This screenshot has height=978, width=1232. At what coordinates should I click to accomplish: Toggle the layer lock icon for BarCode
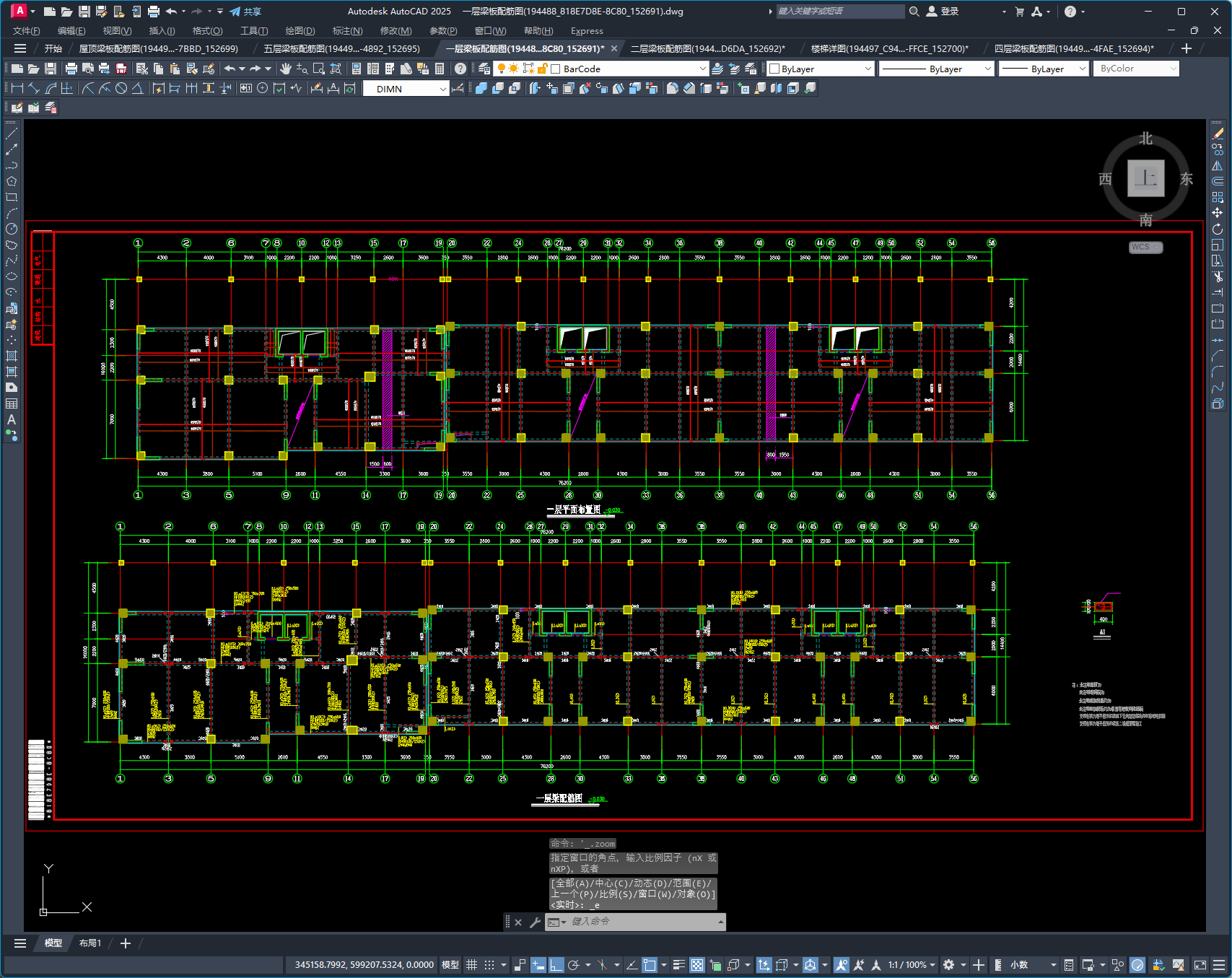point(541,69)
